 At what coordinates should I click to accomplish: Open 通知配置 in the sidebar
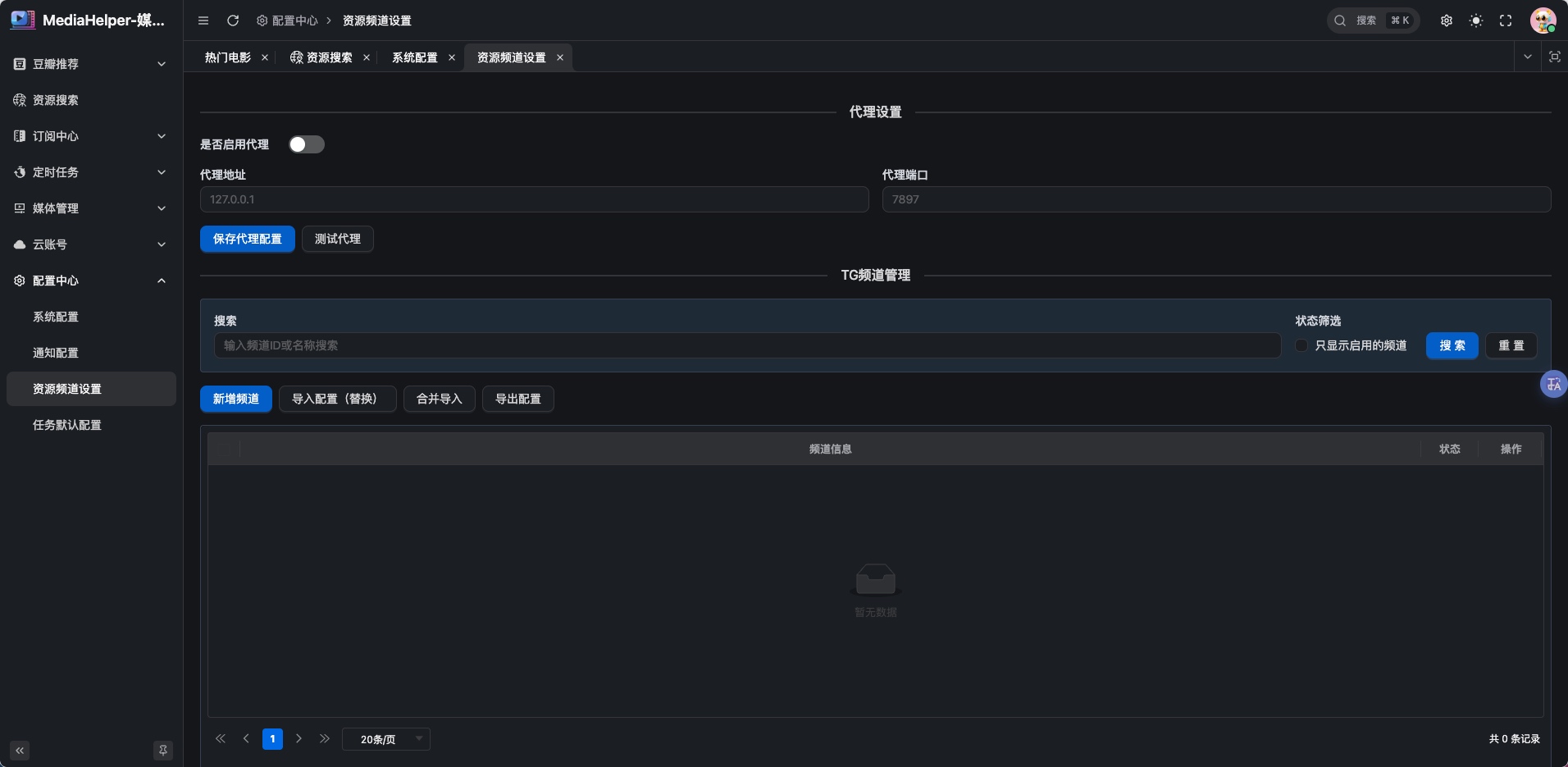click(x=91, y=353)
